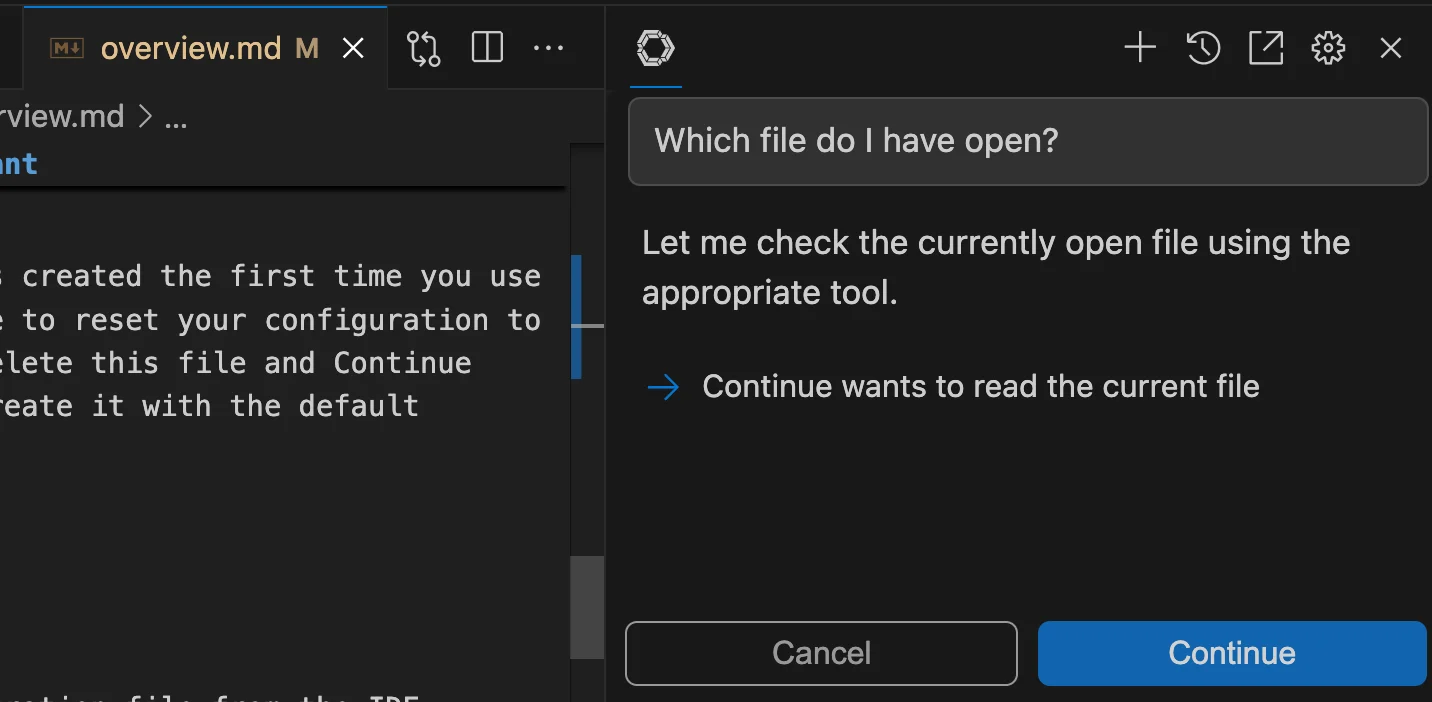Click the Markdown file icon on overview.md tab
The height and width of the screenshot is (702, 1432).
[67, 48]
